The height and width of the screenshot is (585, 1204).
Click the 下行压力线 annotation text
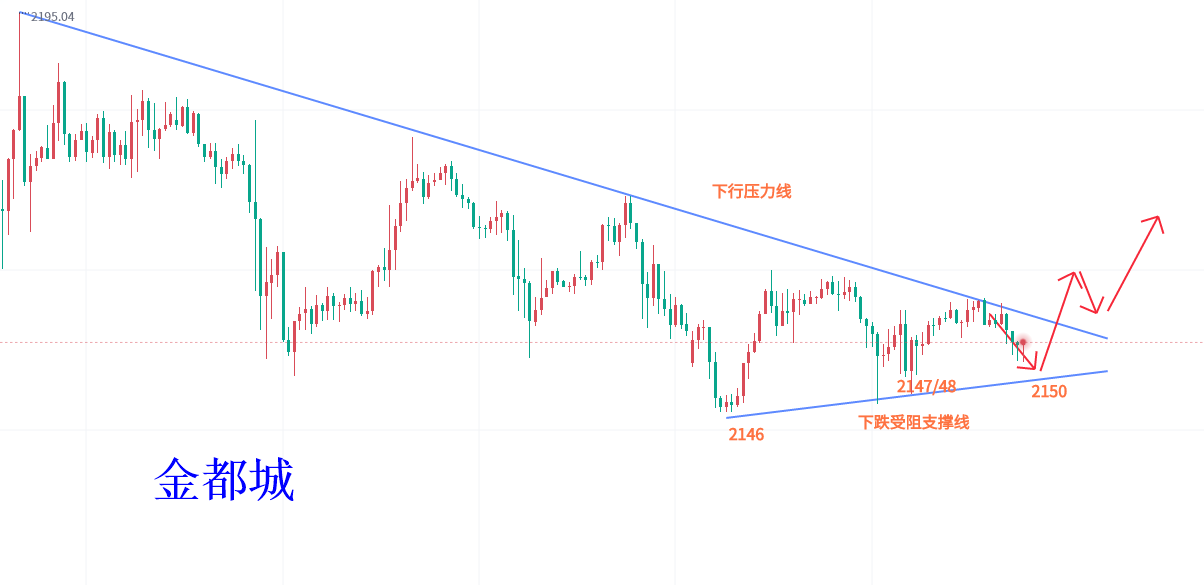click(751, 191)
